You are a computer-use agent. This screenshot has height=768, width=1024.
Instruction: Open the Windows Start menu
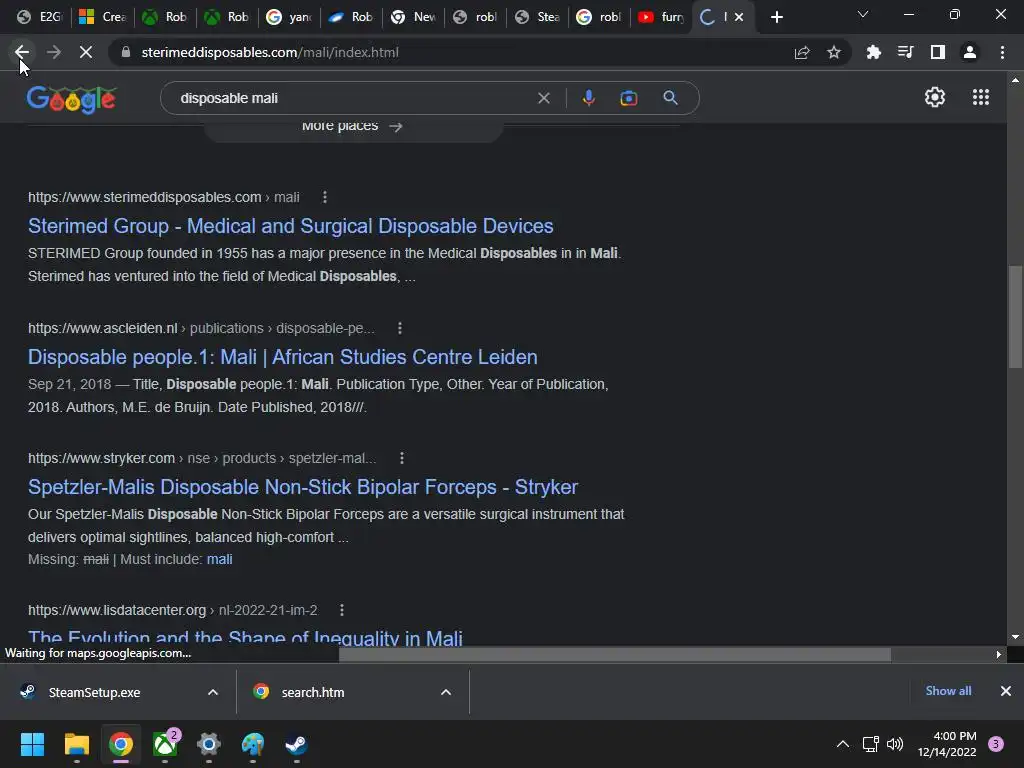pos(32,744)
